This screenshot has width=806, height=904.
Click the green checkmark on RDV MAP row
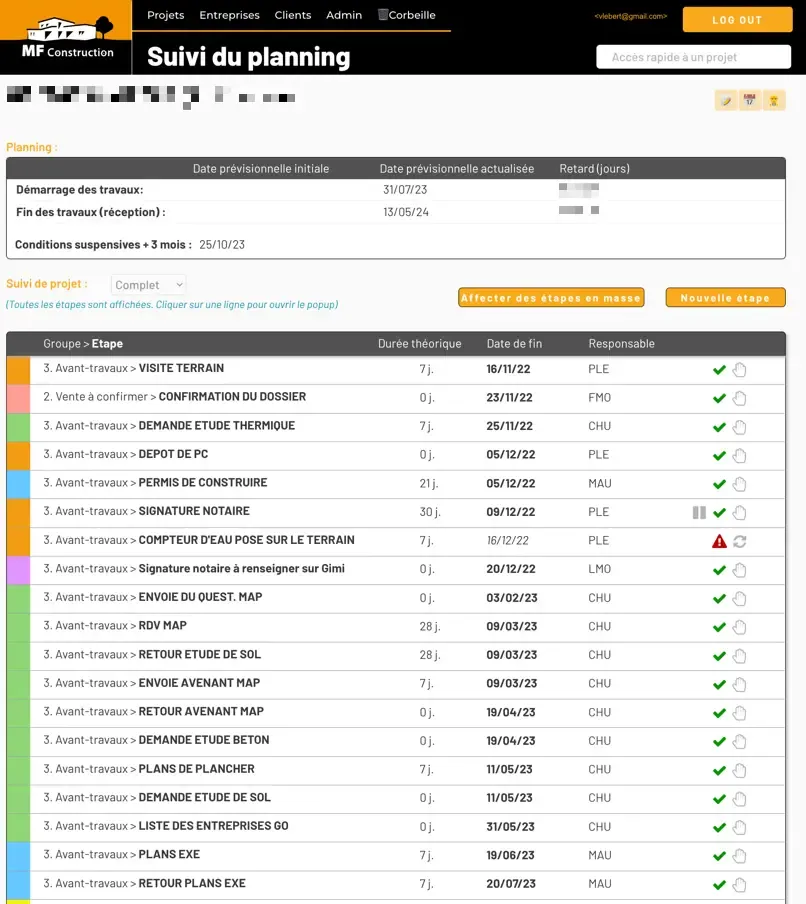coord(719,627)
